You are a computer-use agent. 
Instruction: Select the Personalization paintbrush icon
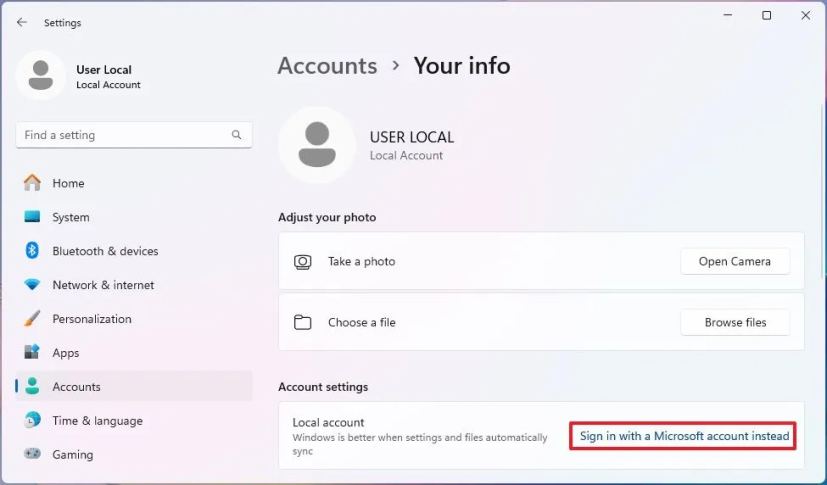pos(32,319)
